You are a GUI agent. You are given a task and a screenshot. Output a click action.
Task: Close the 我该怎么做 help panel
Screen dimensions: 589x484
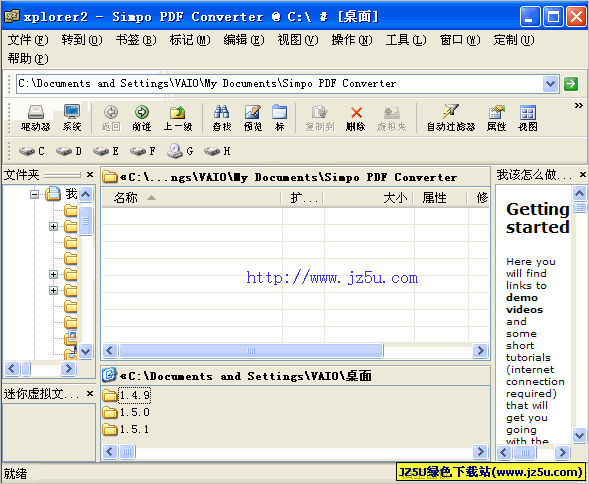point(583,174)
